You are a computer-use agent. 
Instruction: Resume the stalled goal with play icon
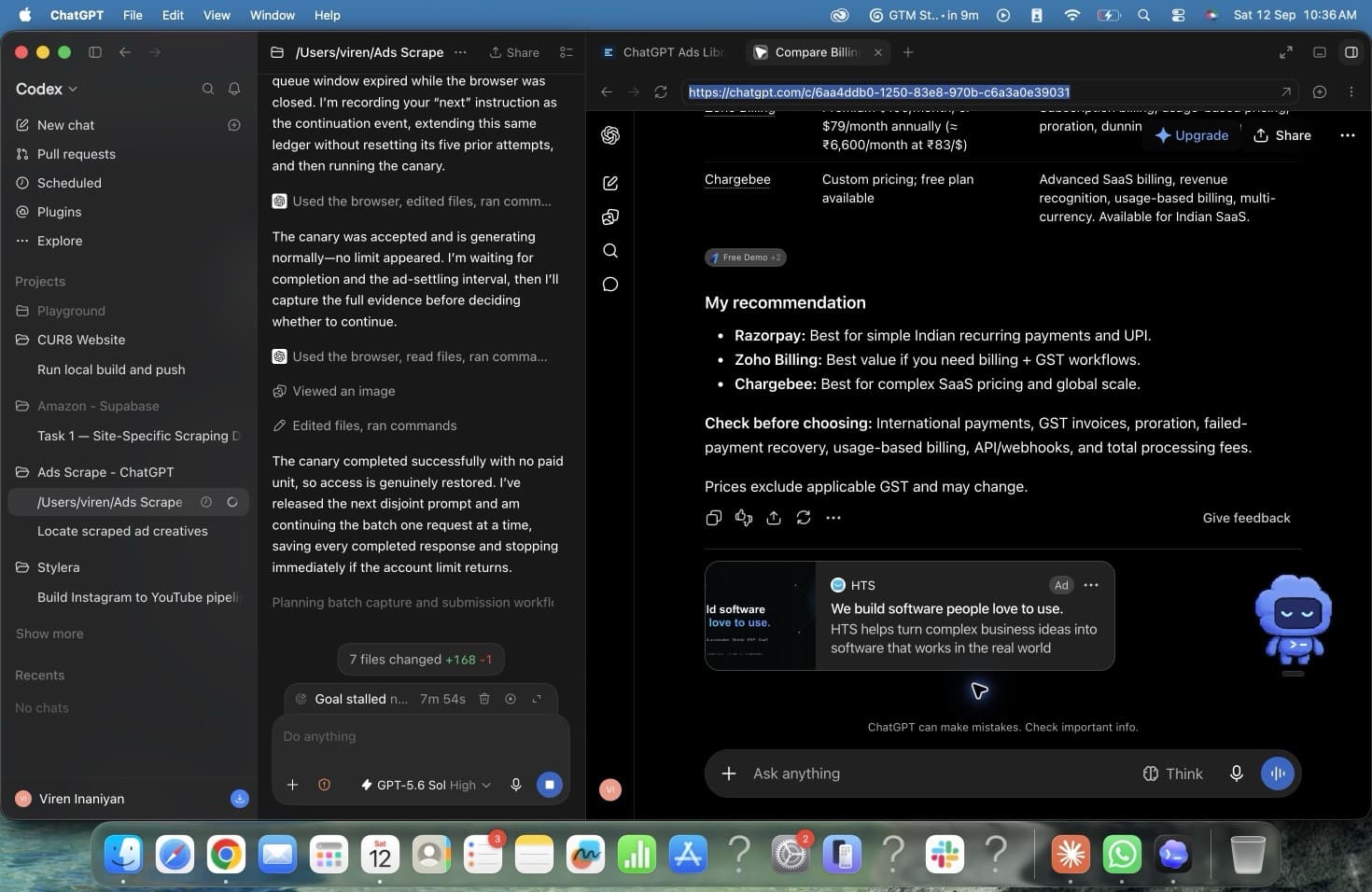click(511, 699)
